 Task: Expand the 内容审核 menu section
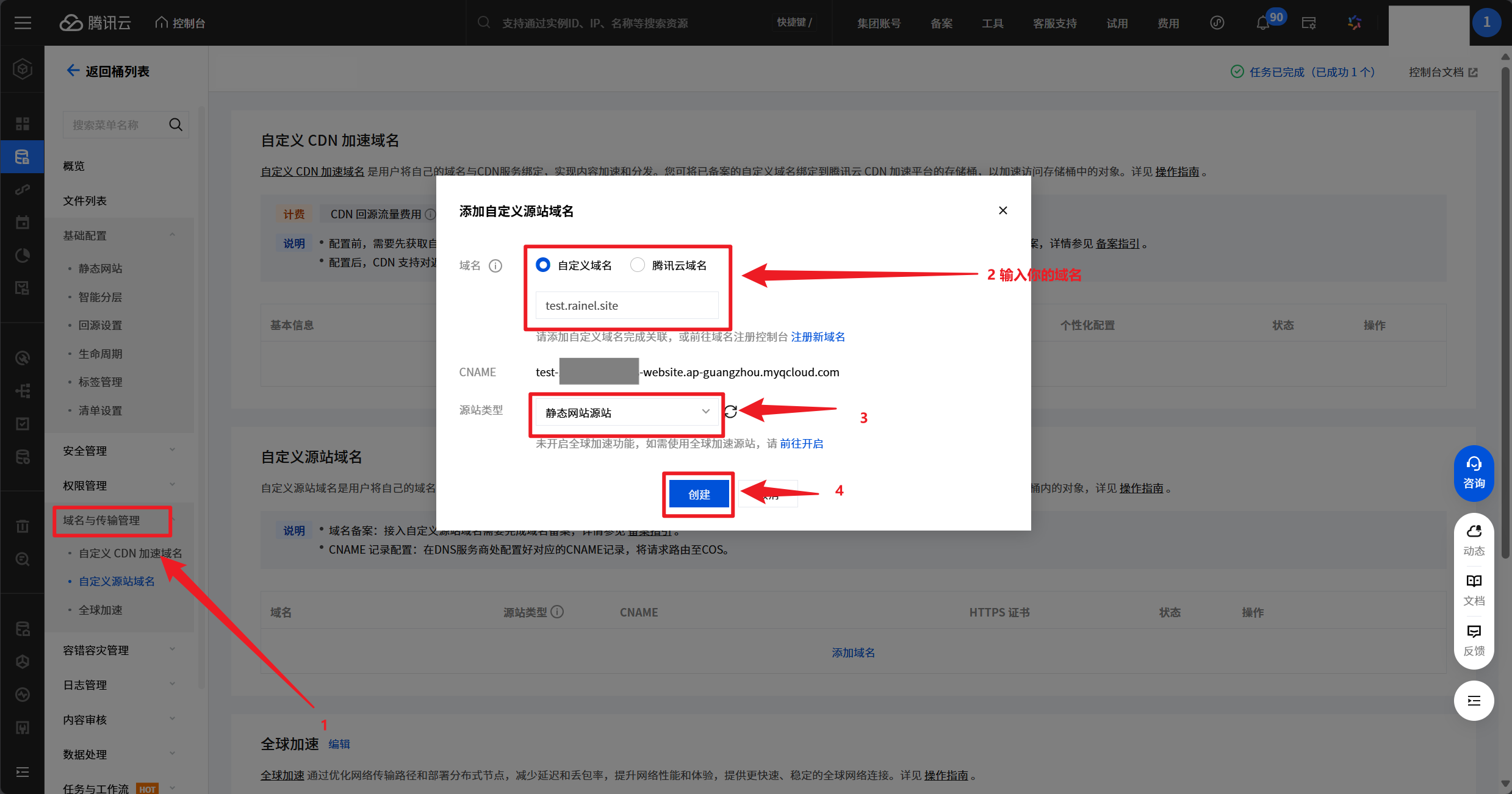coord(172,719)
